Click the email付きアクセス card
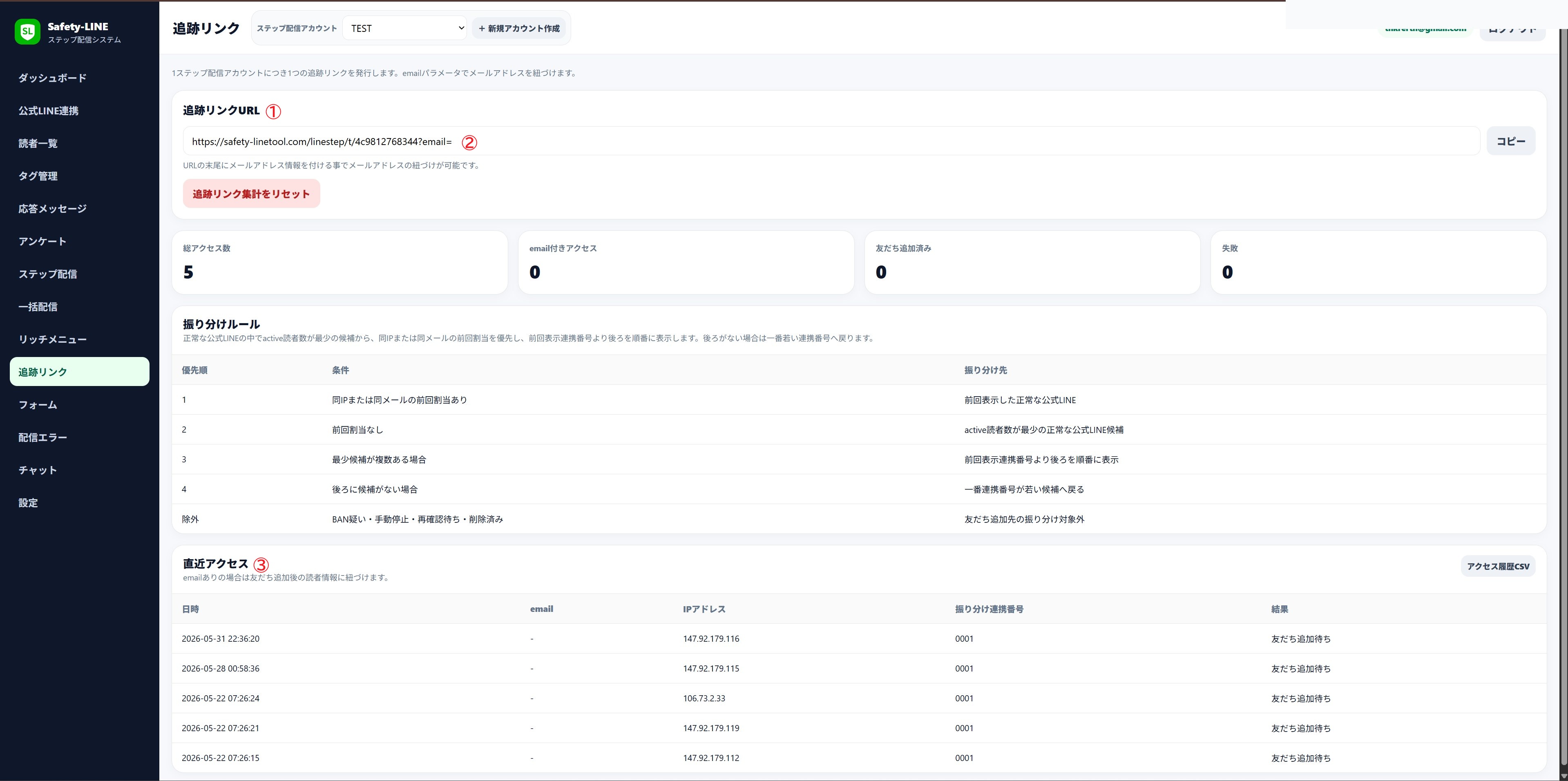The height and width of the screenshot is (781, 1568). click(686, 262)
